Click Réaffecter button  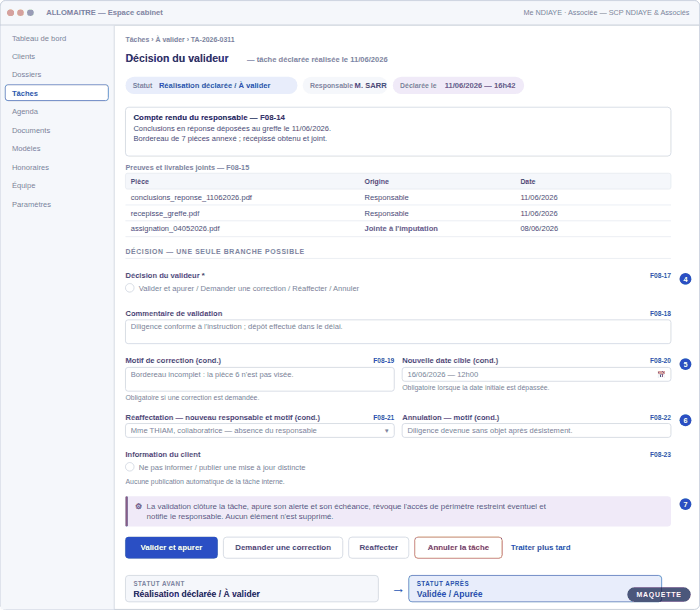coord(379,547)
